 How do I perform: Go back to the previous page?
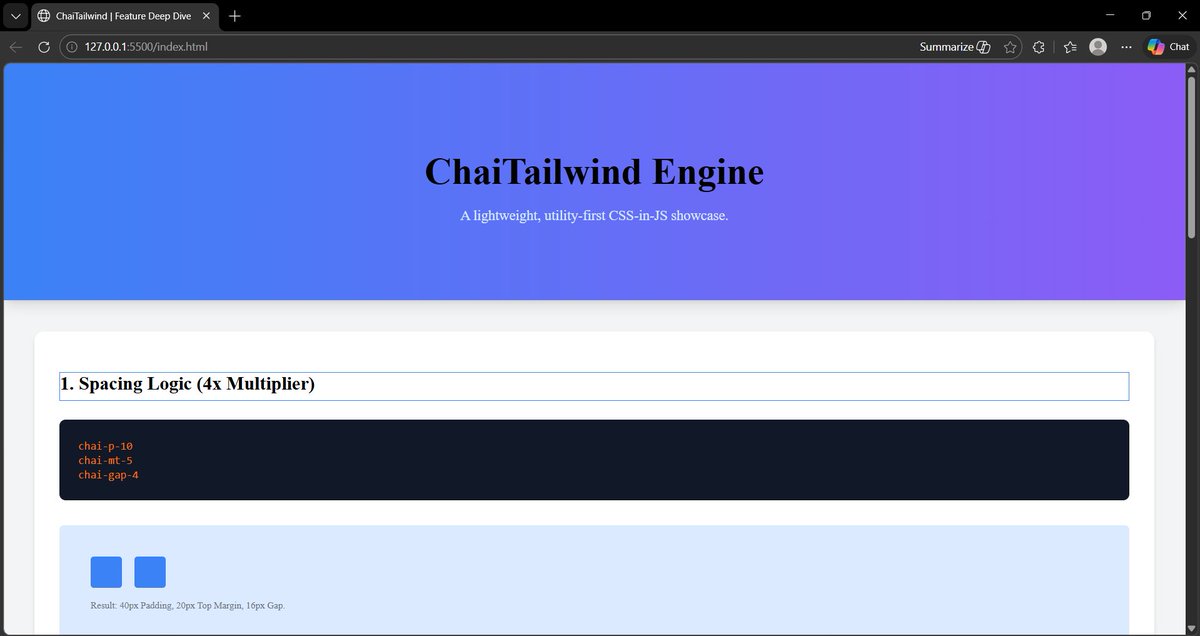tap(15, 47)
